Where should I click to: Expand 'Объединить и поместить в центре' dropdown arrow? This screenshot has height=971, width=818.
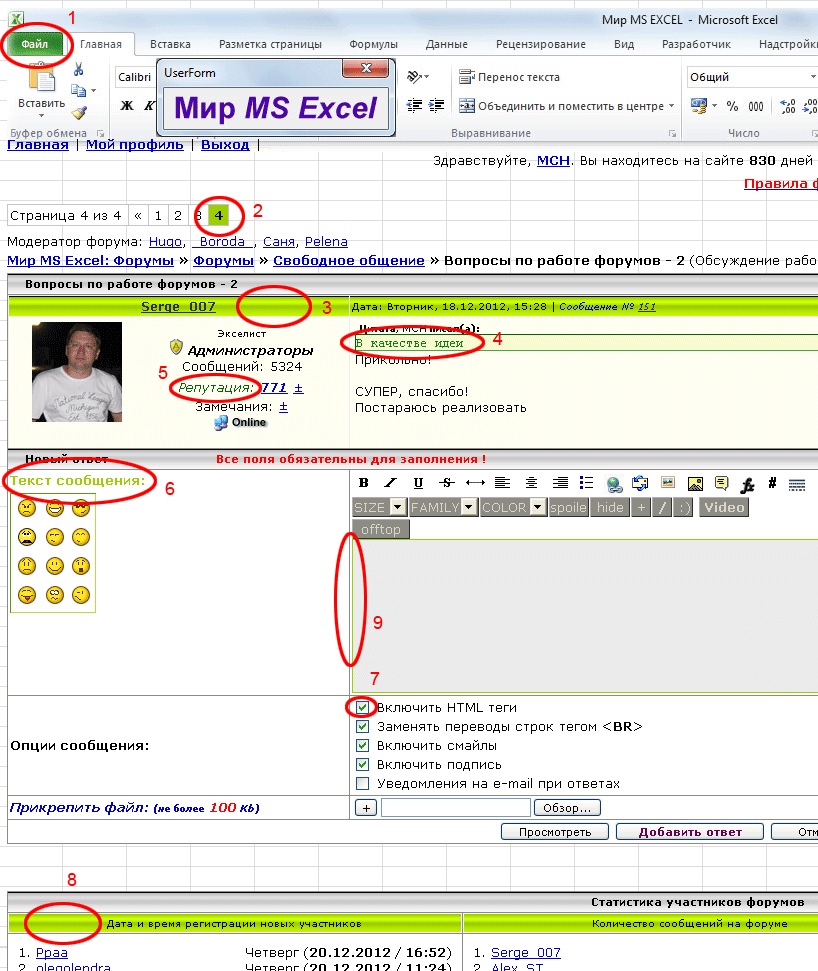(672, 106)
